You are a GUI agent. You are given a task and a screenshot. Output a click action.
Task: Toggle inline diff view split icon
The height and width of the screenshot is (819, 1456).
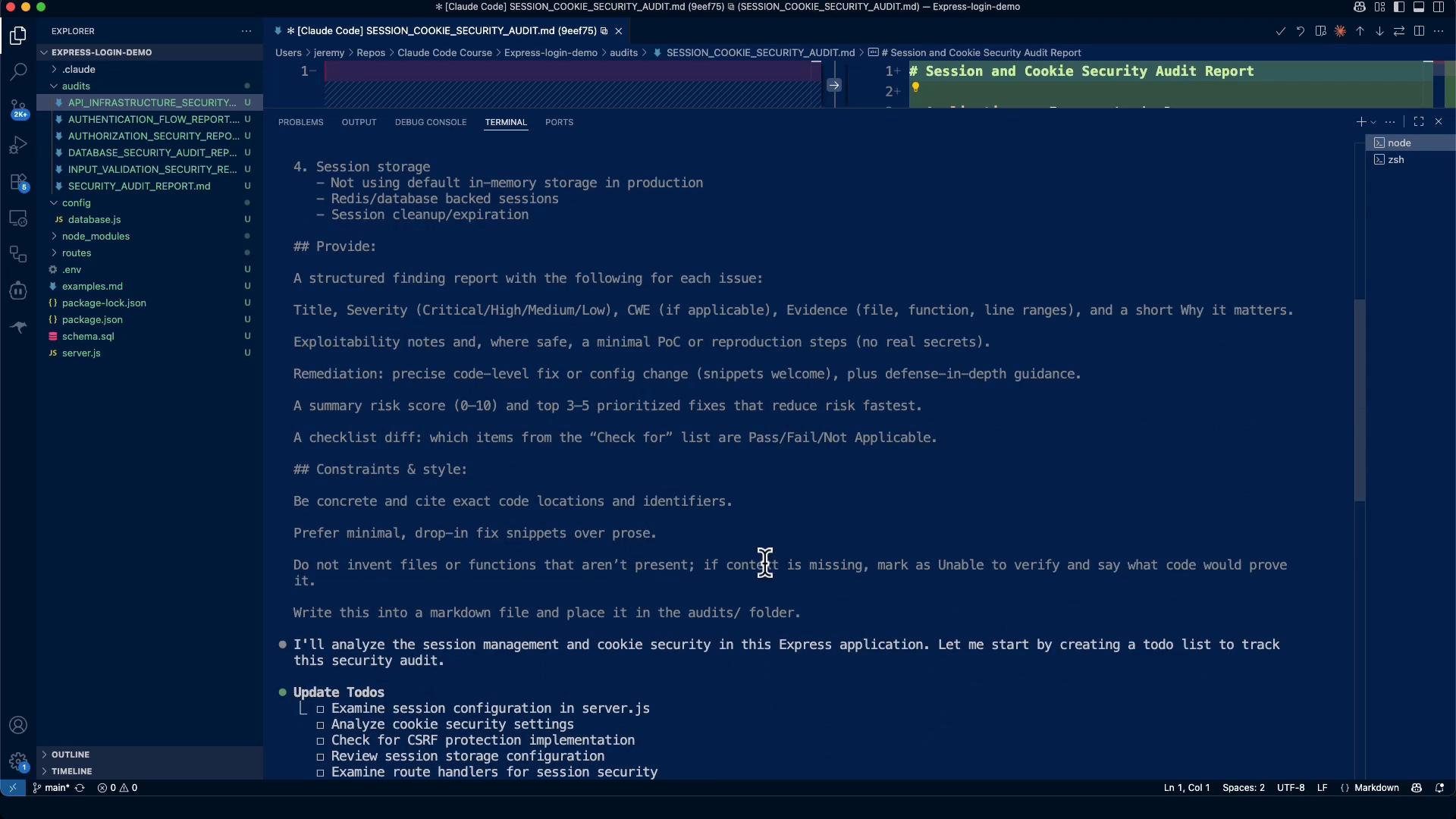1419,31
